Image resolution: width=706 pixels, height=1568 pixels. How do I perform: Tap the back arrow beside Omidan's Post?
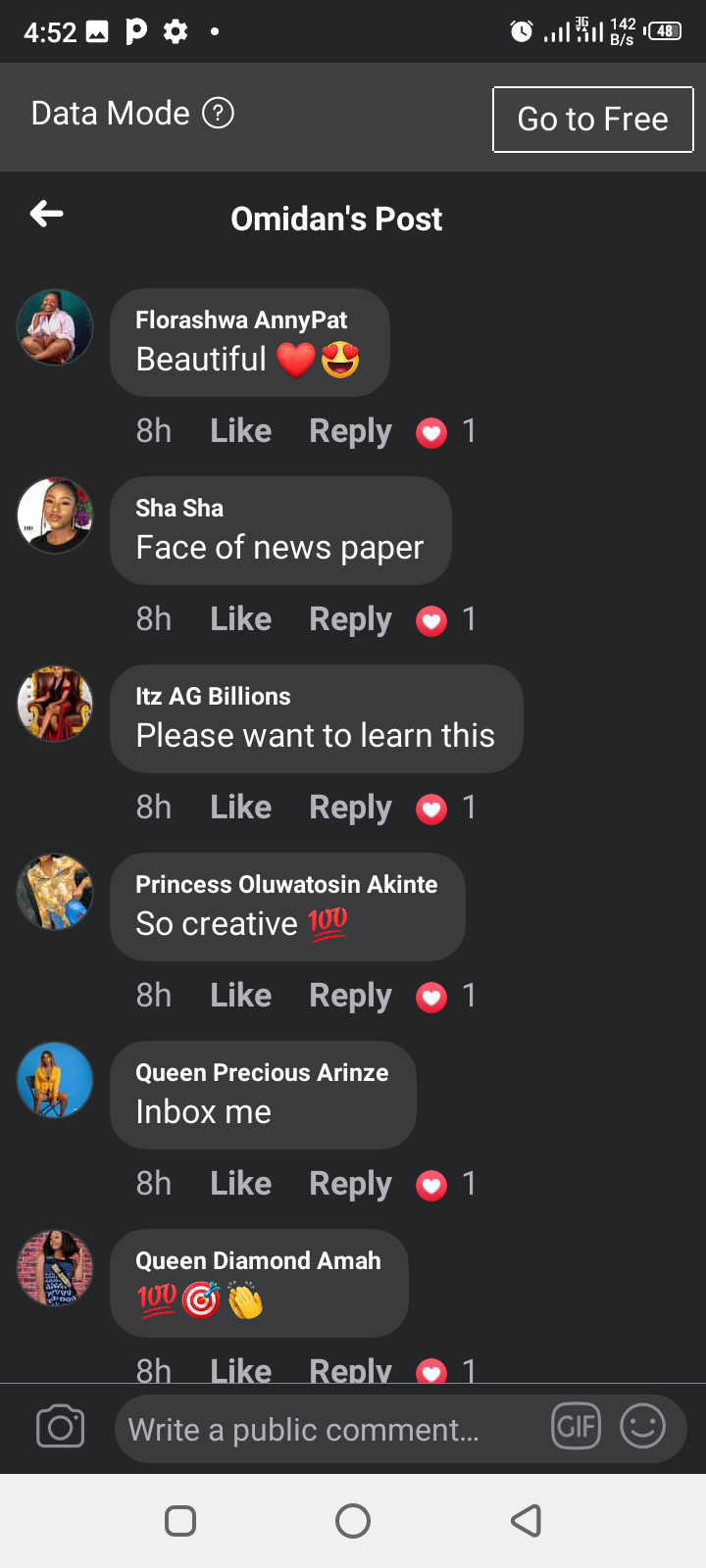[47, 214]
